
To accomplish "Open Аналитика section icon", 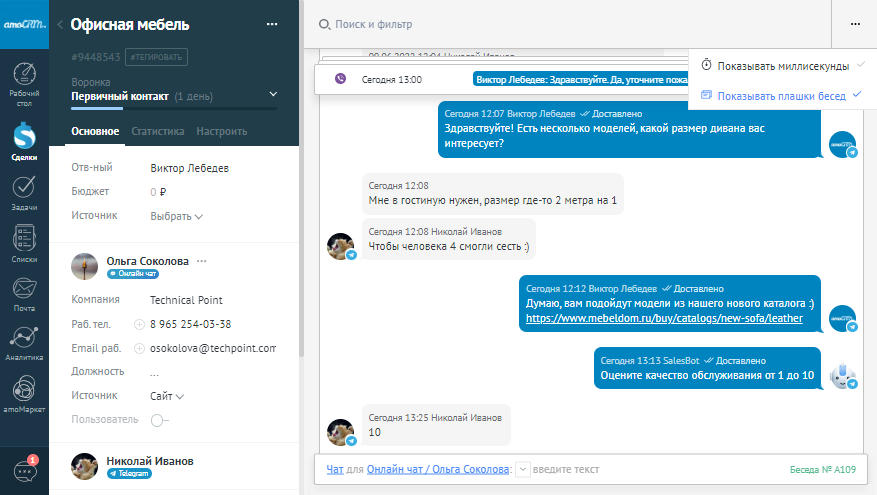I will pyautogui.click(x=24, y=342).
